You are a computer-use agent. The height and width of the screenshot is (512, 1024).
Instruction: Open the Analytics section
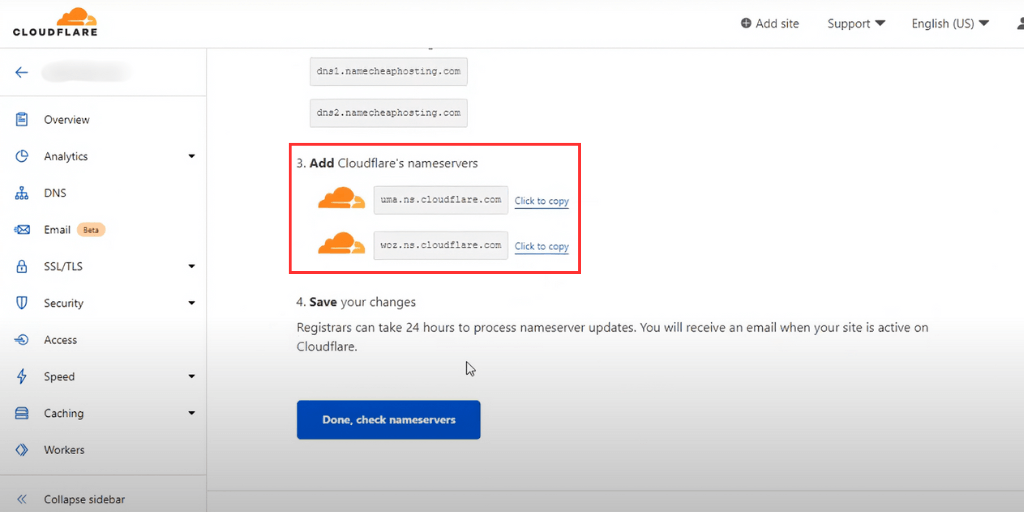(65, 156)
